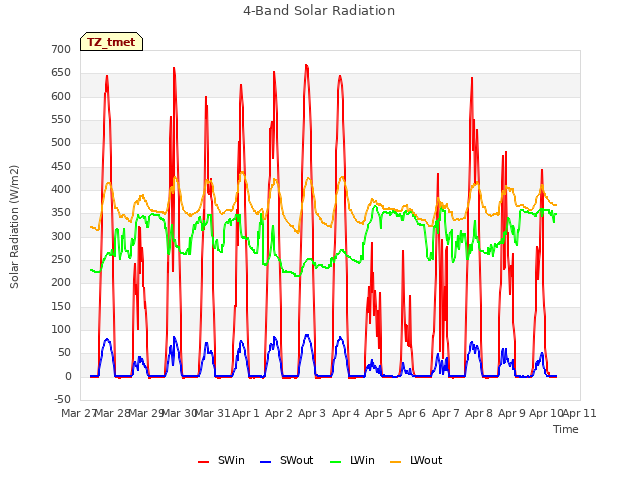Click the '100' y-axis tick label
Screen dimensions: 640x480
click(x=61, y=329)
